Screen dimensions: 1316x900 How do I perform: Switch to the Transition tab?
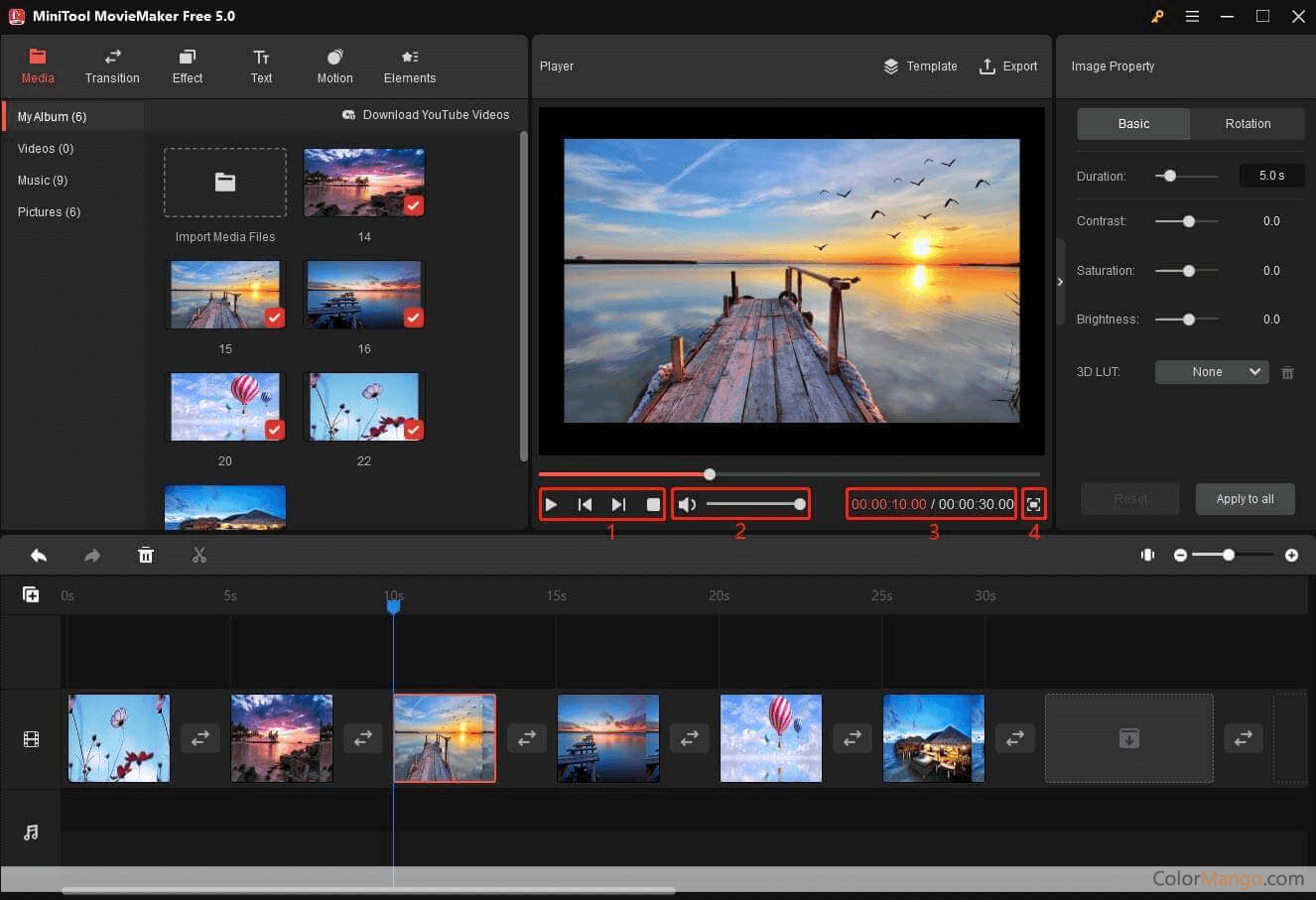[112, 66]
